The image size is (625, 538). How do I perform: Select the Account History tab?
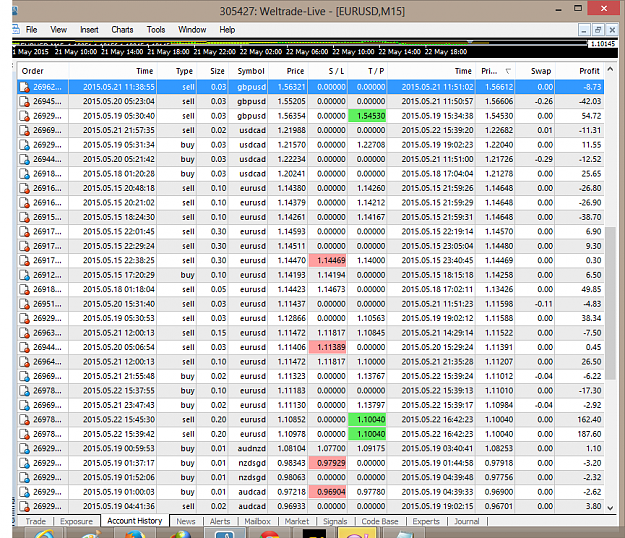135,521
